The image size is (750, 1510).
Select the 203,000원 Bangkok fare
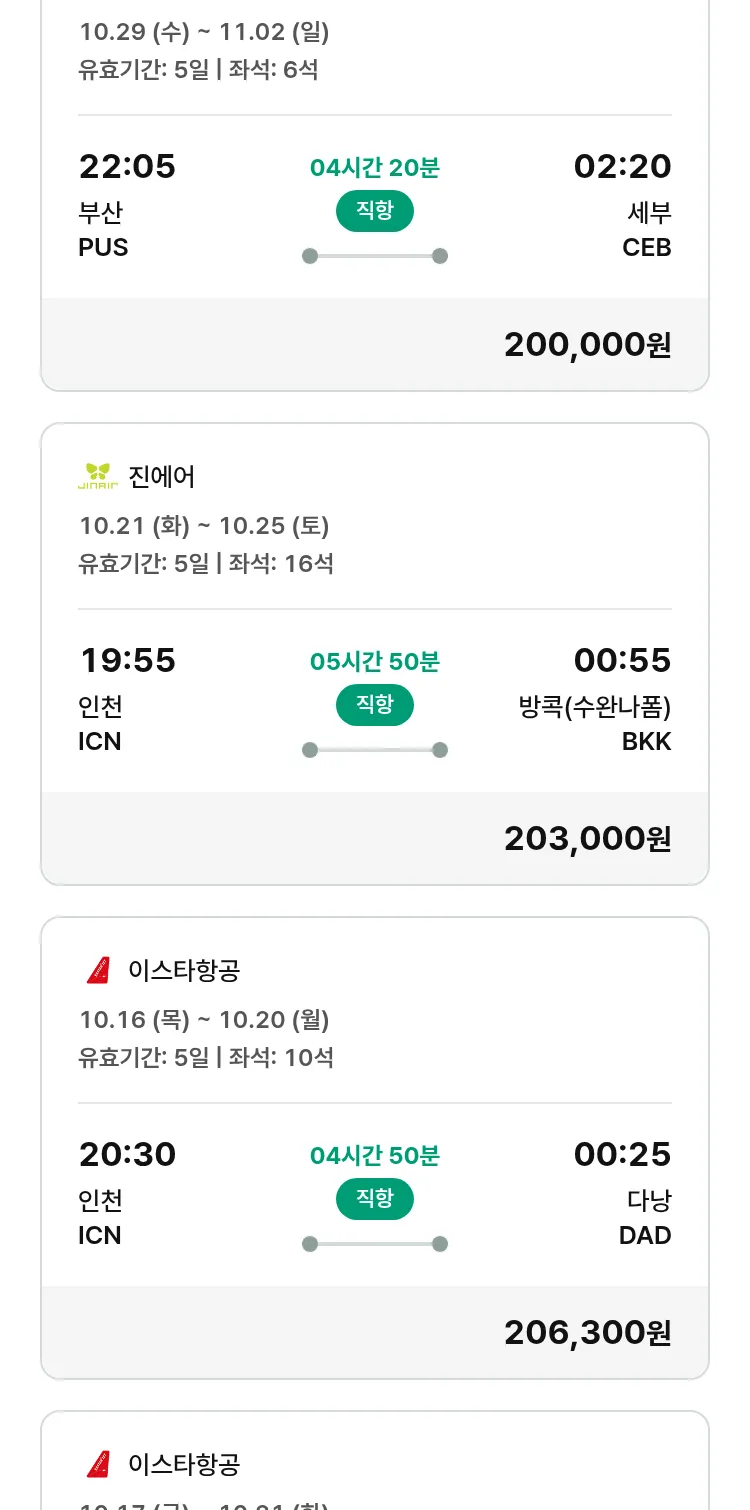pyautogui.click(x=587, y=838)
